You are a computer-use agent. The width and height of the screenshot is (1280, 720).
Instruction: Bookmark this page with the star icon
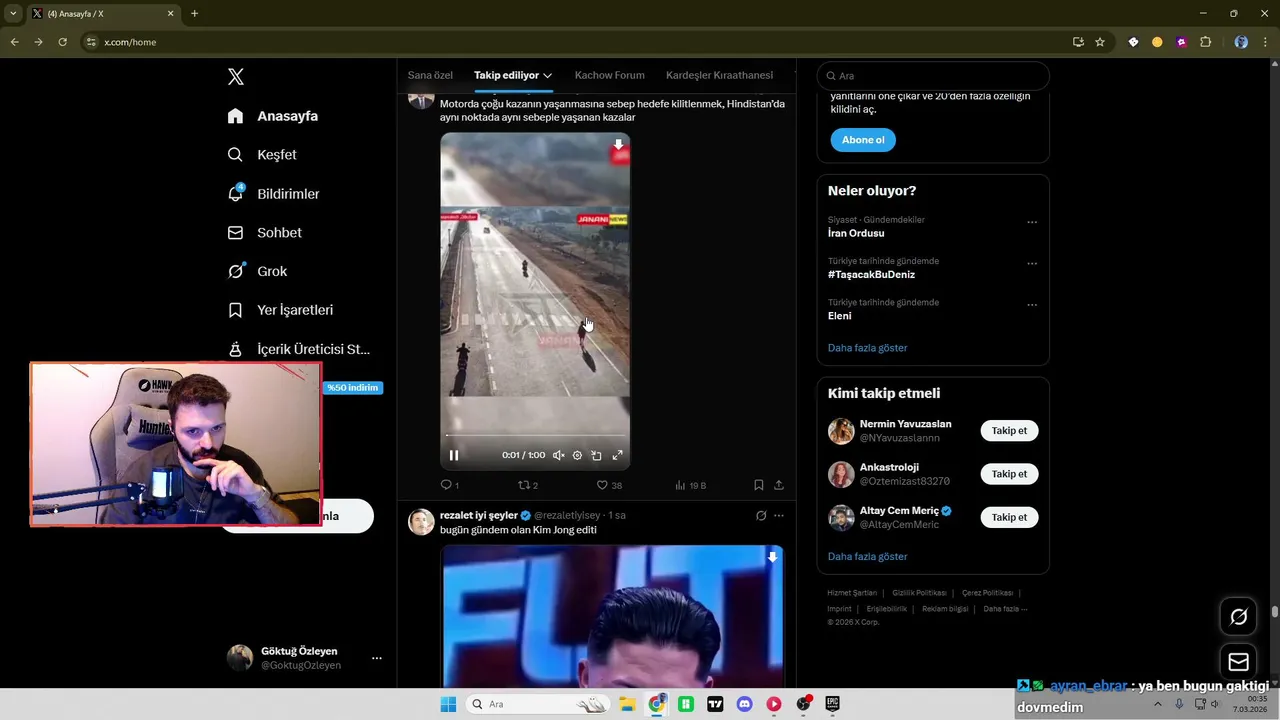pos(1100,42)
